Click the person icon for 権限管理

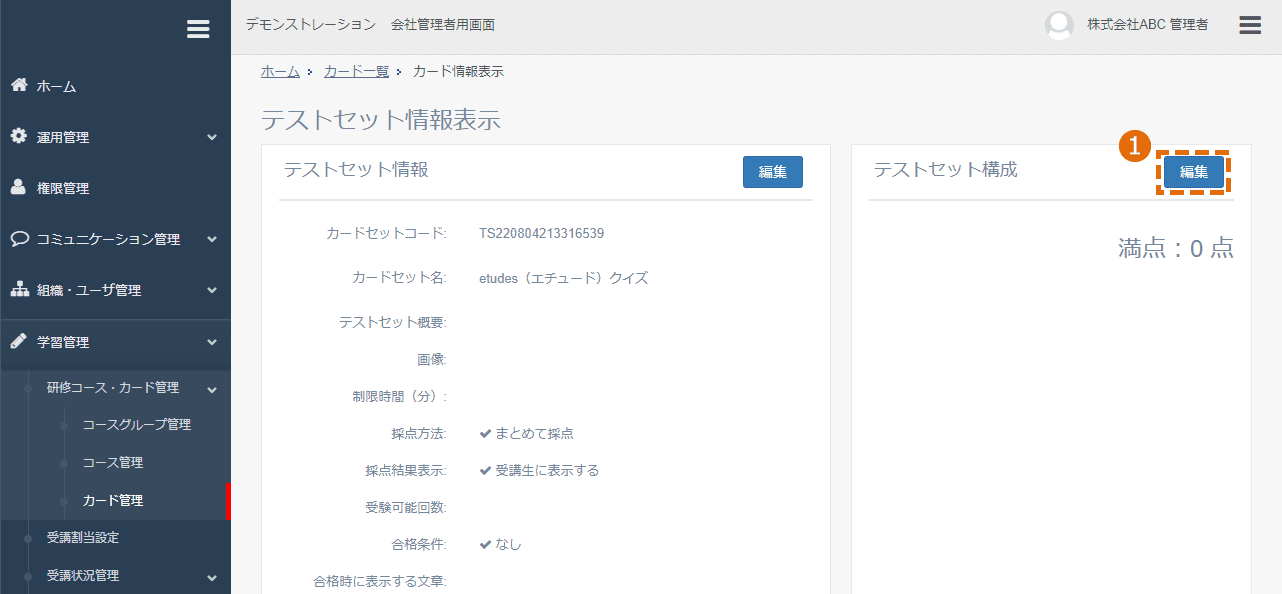coord(19,188)
